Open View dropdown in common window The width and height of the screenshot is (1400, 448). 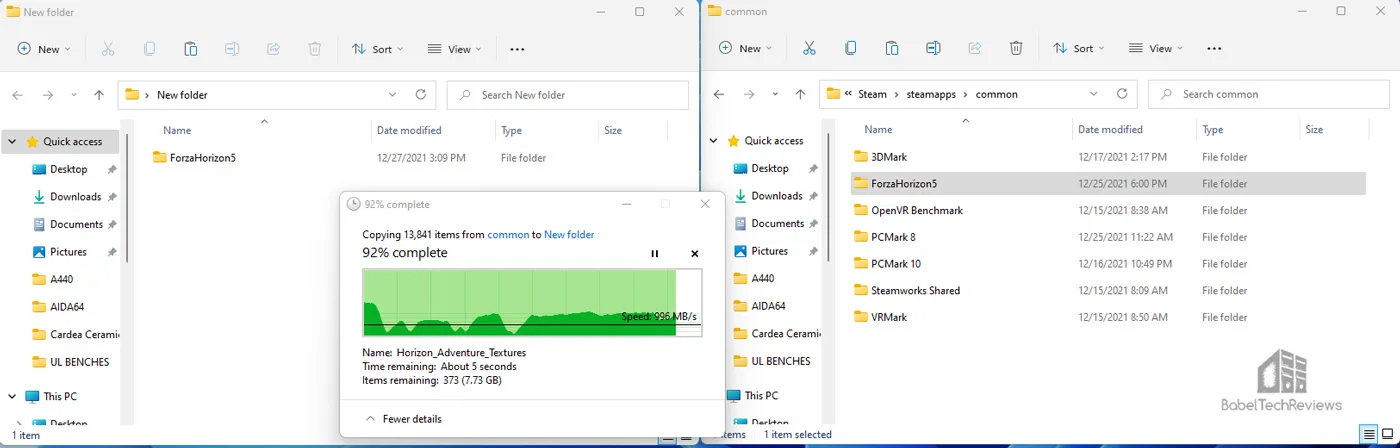pos(1155,48)
